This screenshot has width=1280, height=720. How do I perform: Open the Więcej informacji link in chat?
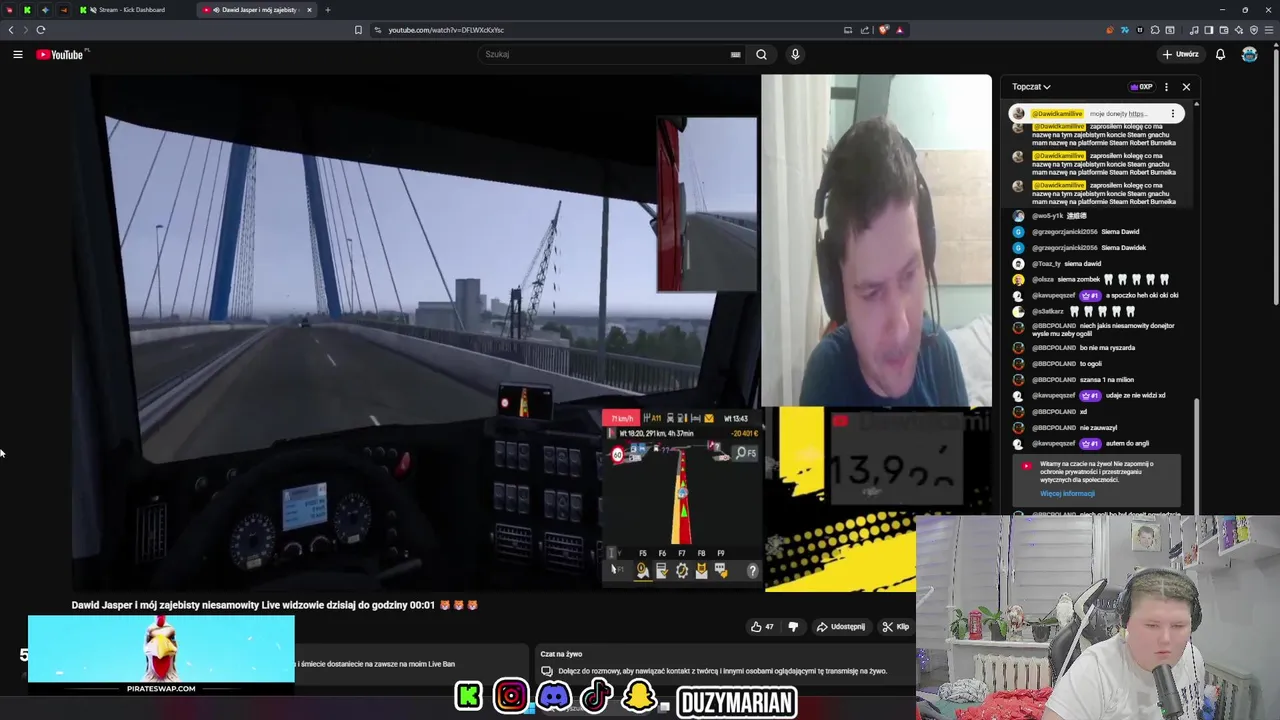1067,494
